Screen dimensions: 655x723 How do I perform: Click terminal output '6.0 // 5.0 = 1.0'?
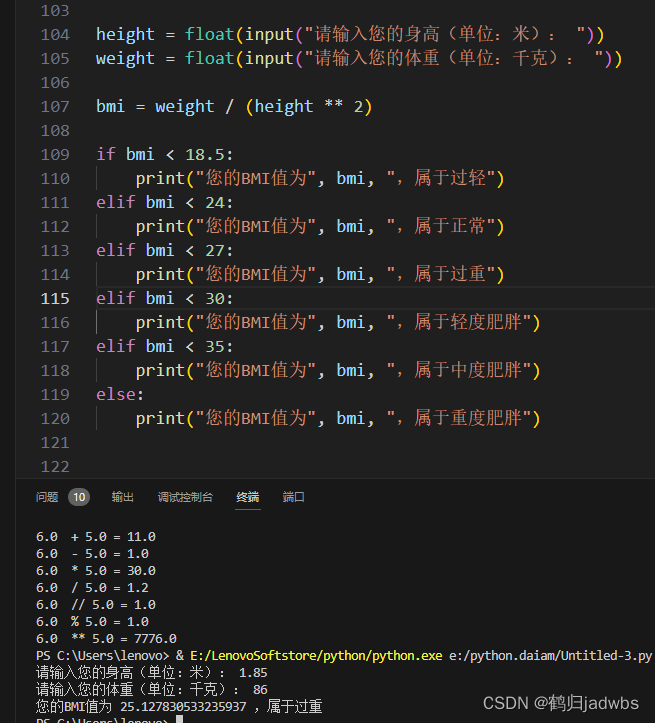[96, 605]
